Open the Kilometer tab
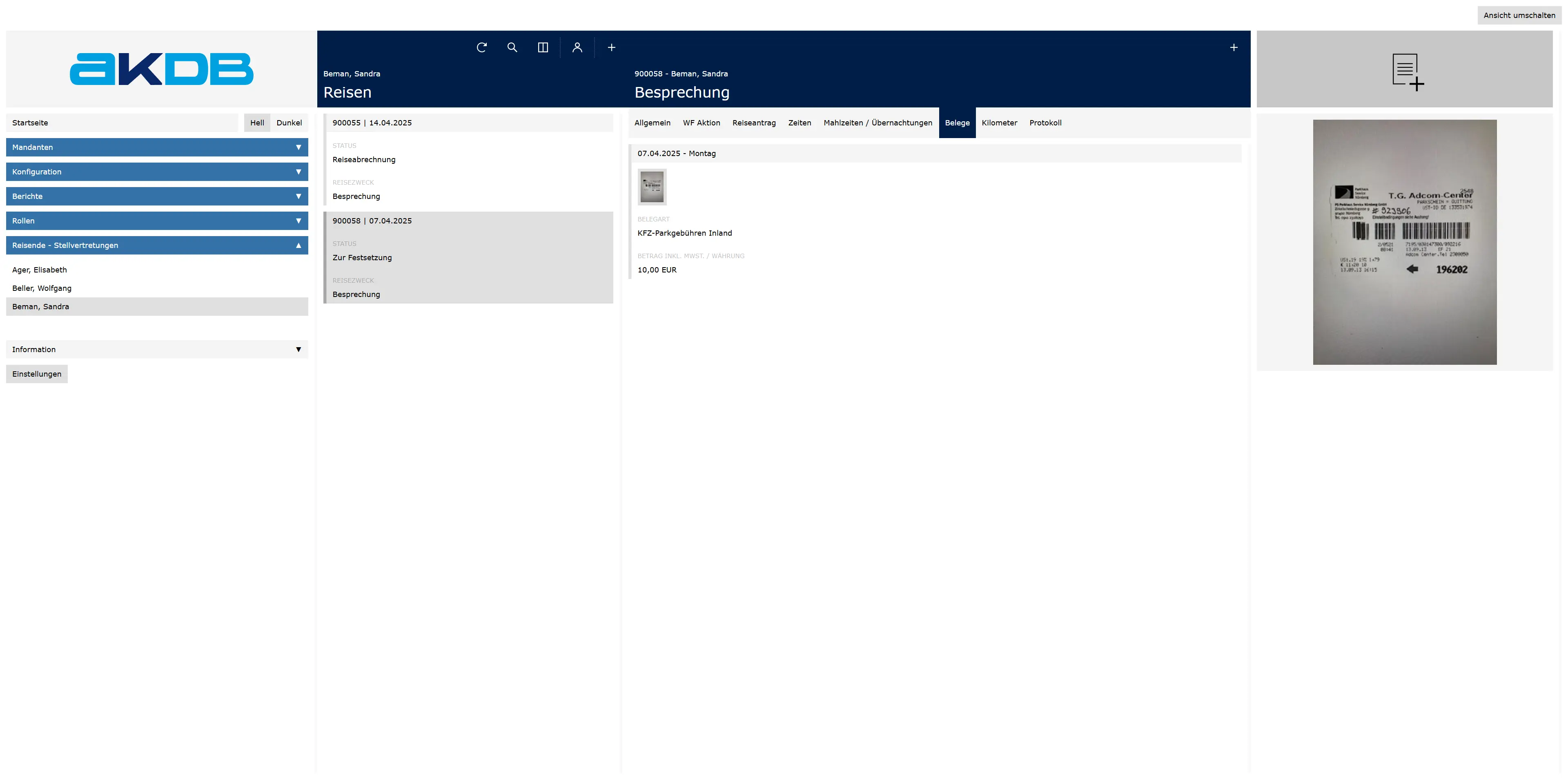Image resolution: width=1568 pixels, height=779 pixels. pyautogui.click(x=999, y=123)
